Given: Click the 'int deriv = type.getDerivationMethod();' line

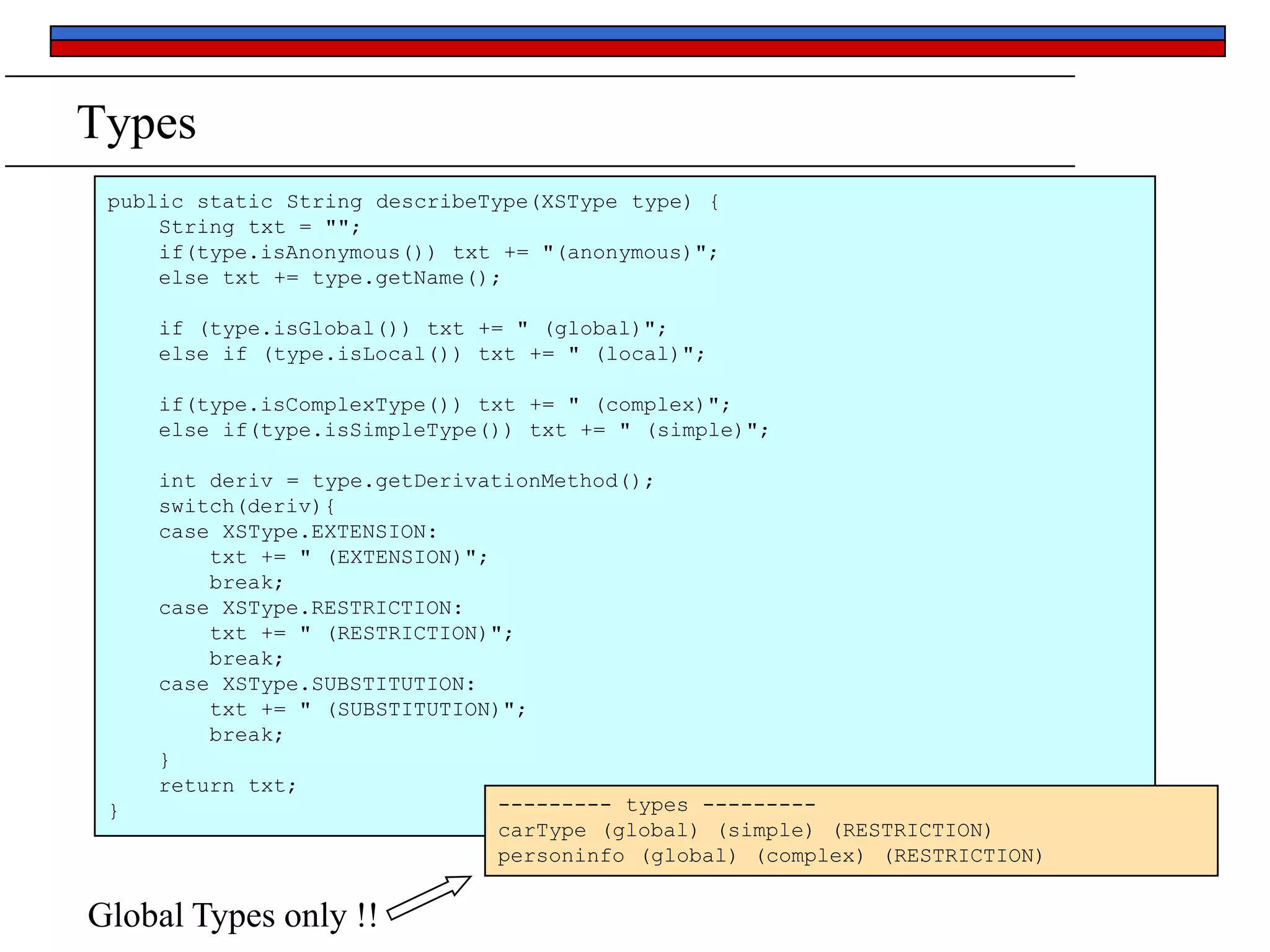Looking at the screenshot, I should (406, 481).
